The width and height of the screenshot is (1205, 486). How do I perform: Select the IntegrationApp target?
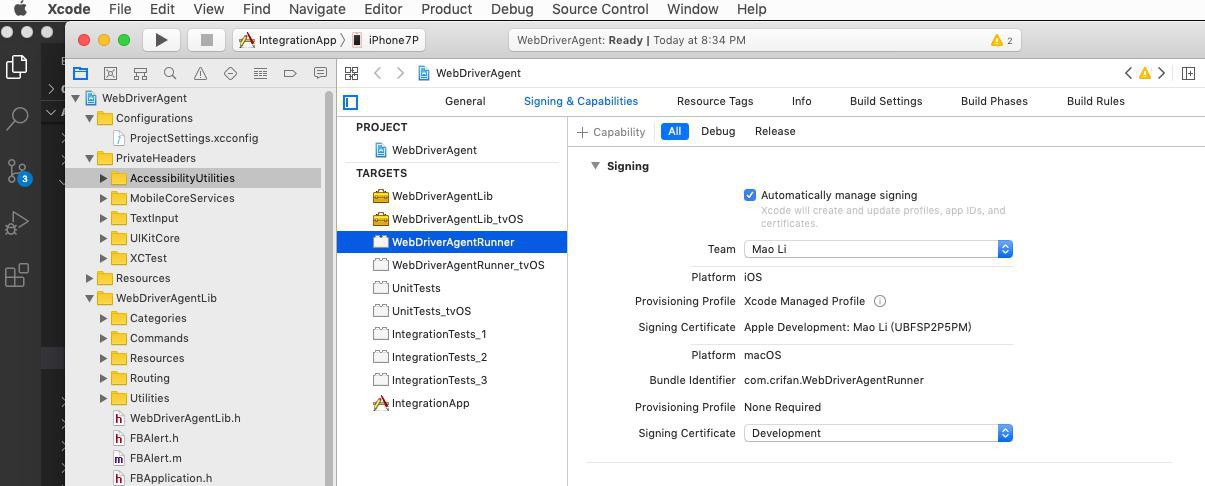[x=430, y=403]
